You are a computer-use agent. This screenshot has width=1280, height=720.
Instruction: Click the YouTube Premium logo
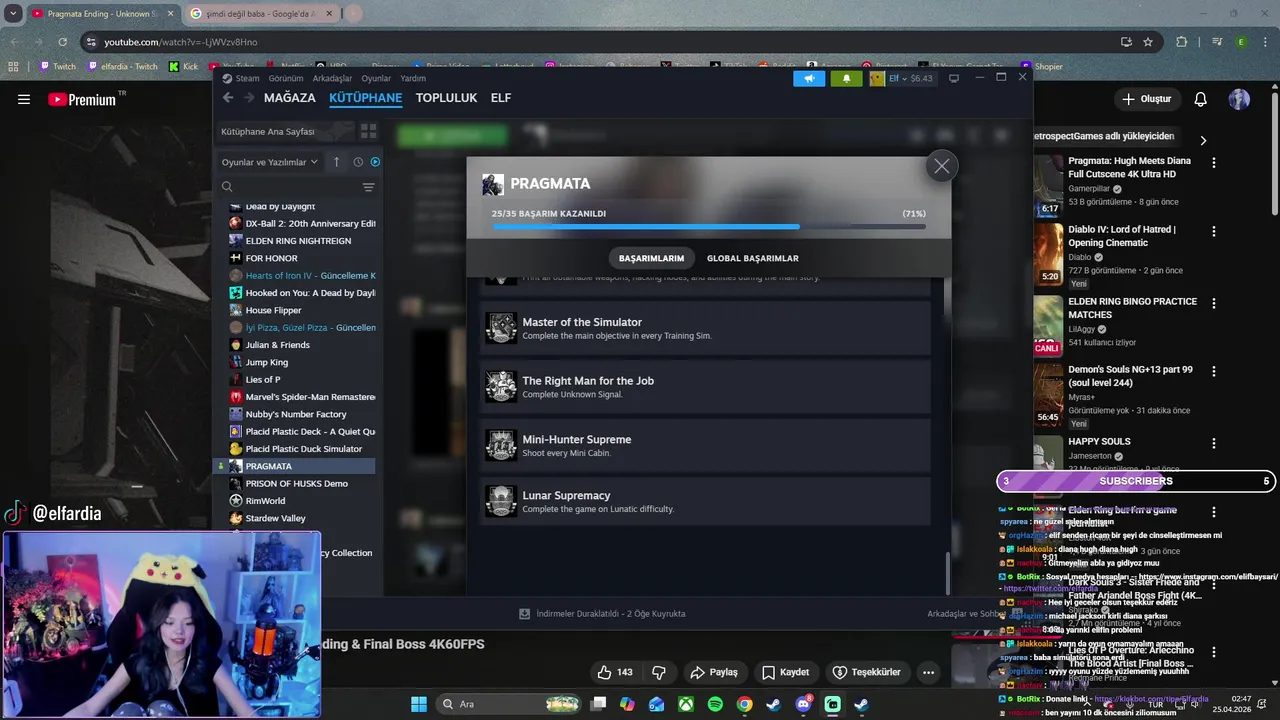[82, 99]
